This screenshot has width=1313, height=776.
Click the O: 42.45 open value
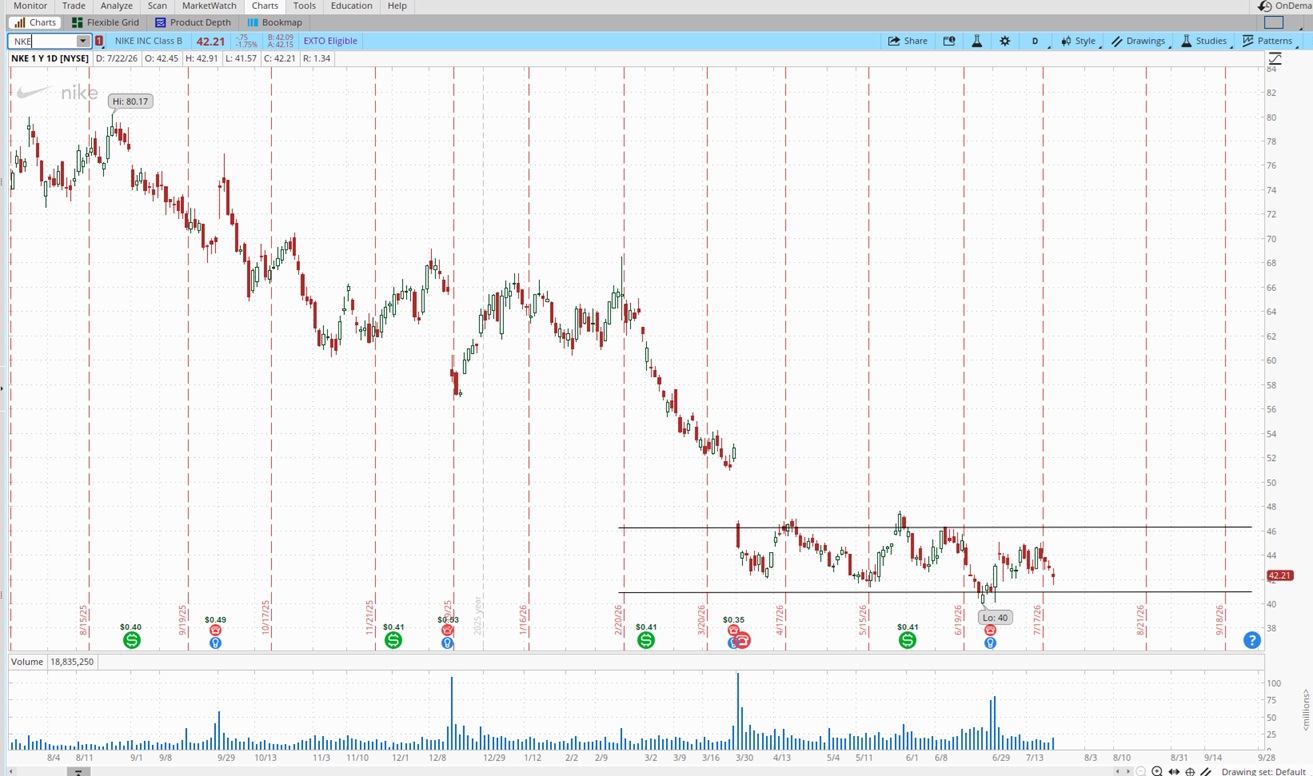pyautogui.click(x=161, y=58)
